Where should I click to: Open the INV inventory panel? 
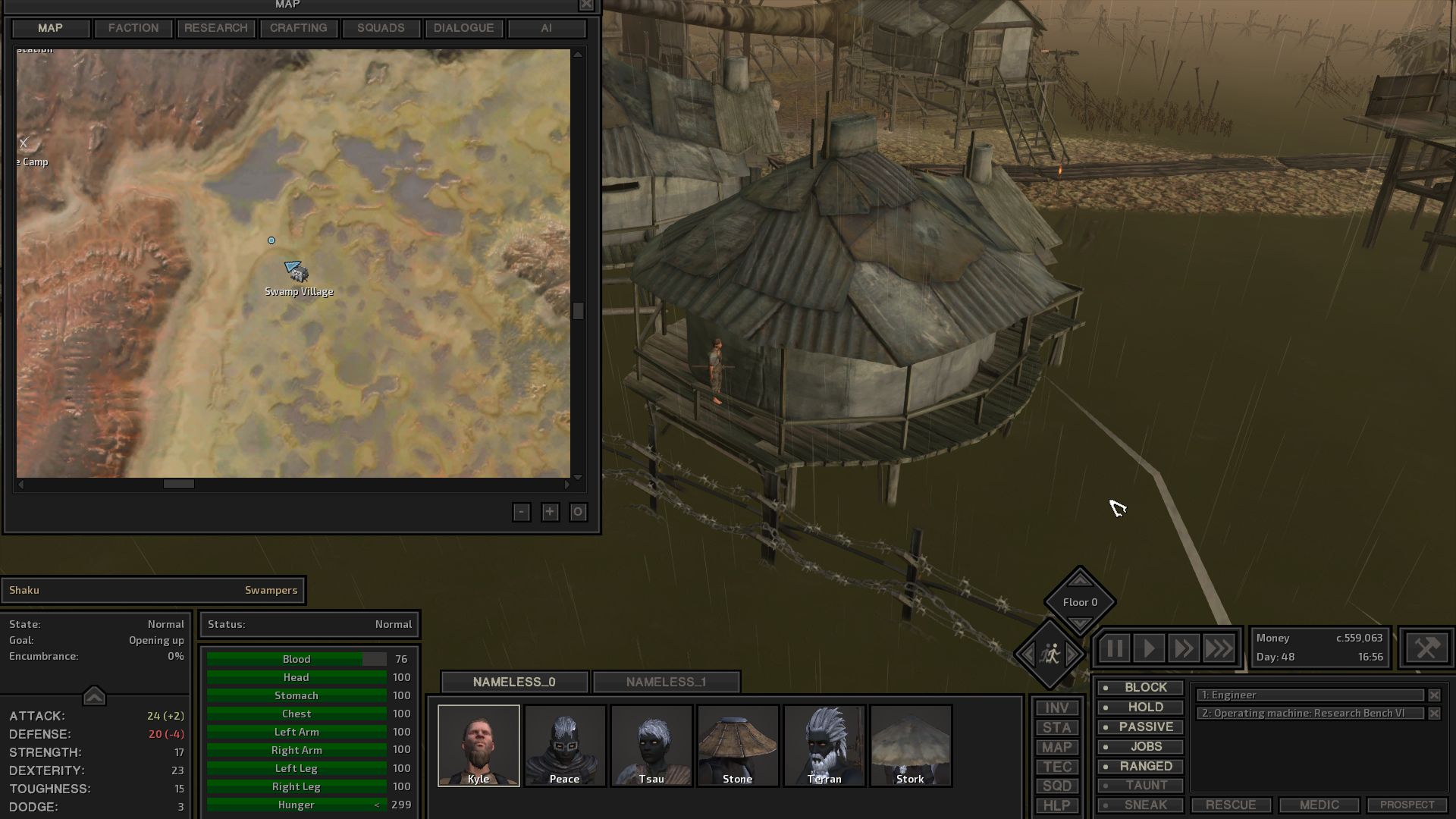point(1057,708)
